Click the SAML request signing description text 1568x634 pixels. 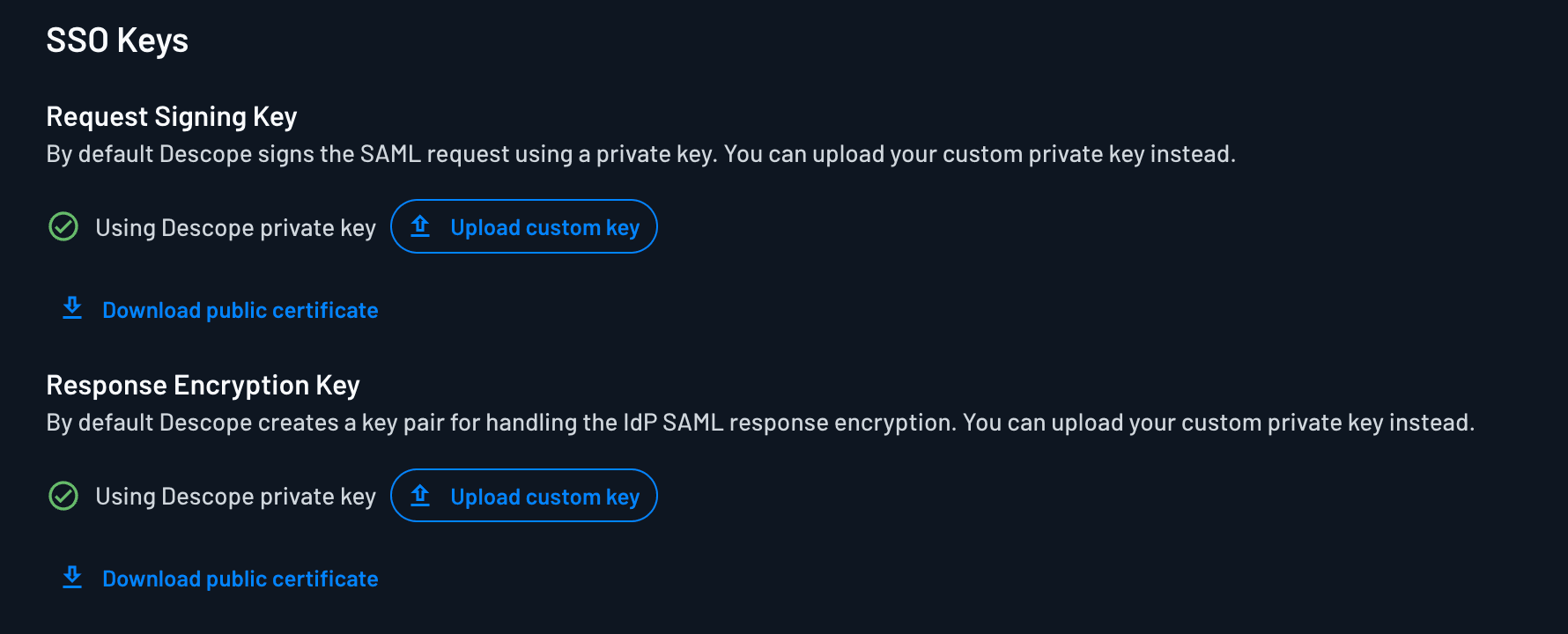pyautogui.click(x=640, y=153)
